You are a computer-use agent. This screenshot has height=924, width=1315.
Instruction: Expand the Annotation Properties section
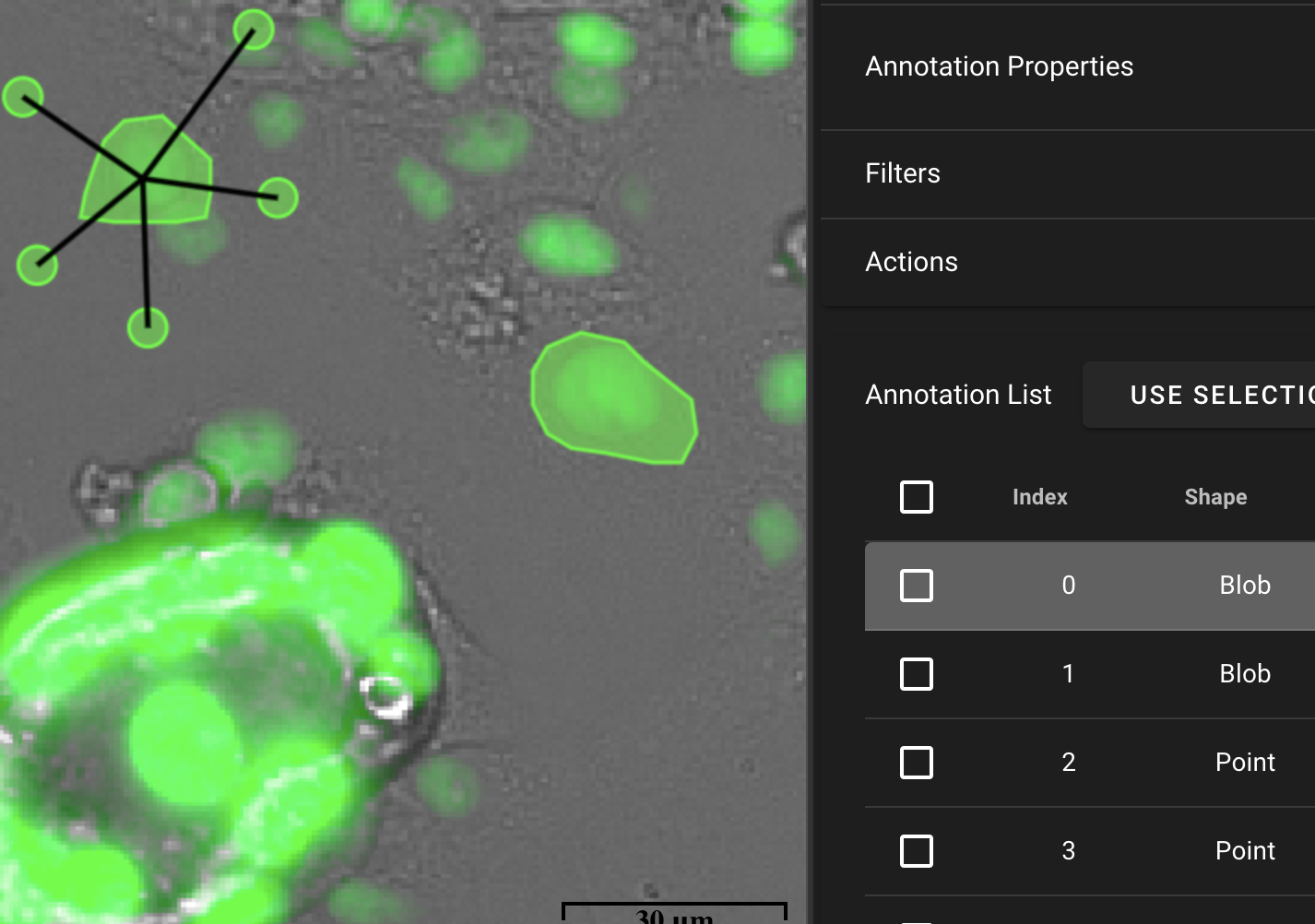1000,66
